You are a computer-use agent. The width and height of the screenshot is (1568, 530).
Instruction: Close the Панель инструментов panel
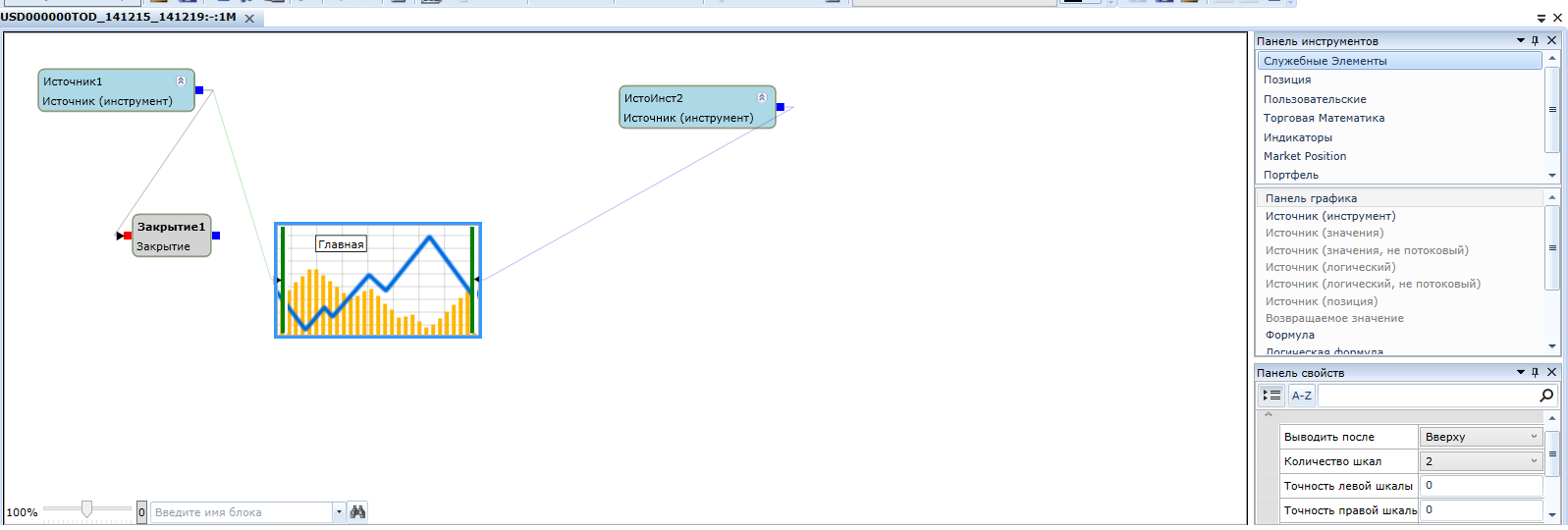(1551, 40)
